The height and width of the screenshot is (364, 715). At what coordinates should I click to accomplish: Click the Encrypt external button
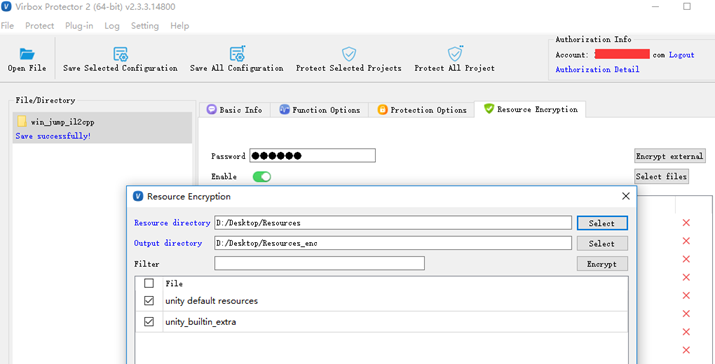670,156
